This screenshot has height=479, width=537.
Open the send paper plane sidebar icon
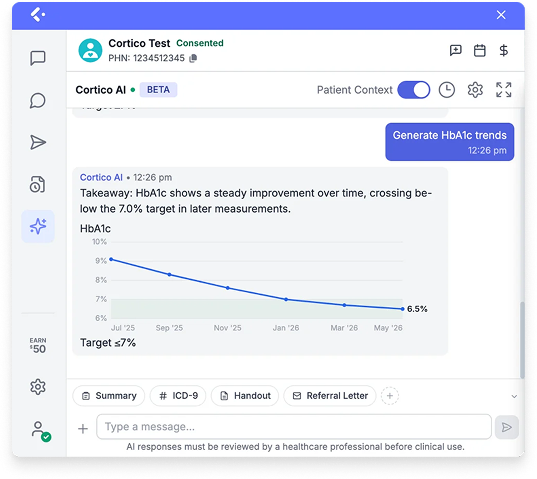click(38, 142)
